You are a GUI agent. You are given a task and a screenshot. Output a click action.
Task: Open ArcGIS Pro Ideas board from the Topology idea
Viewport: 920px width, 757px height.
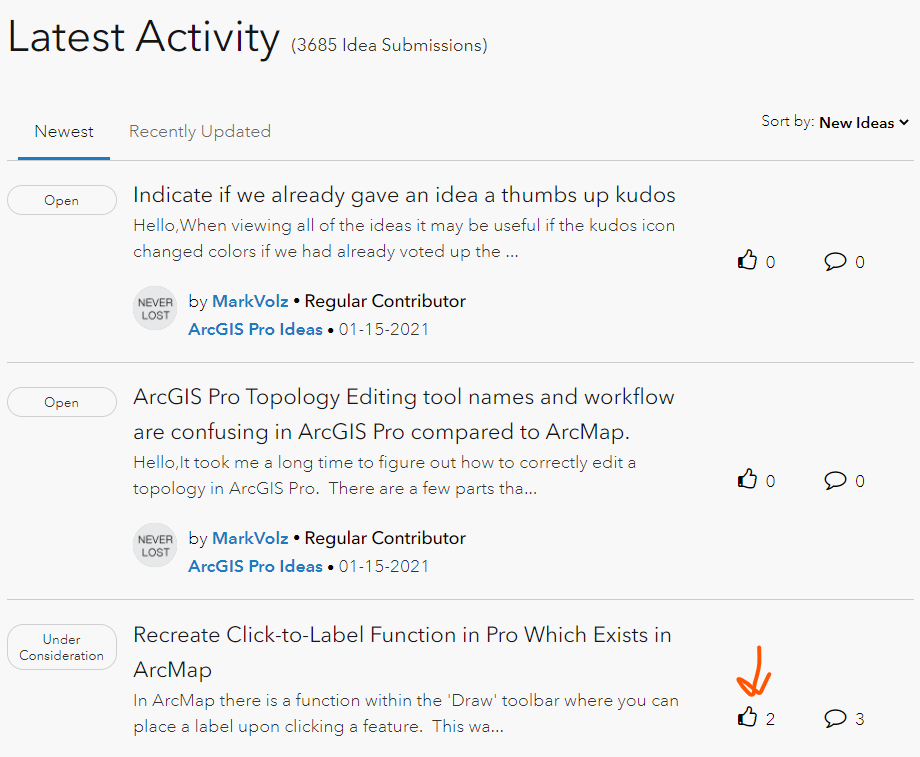(x=255, y=566)
